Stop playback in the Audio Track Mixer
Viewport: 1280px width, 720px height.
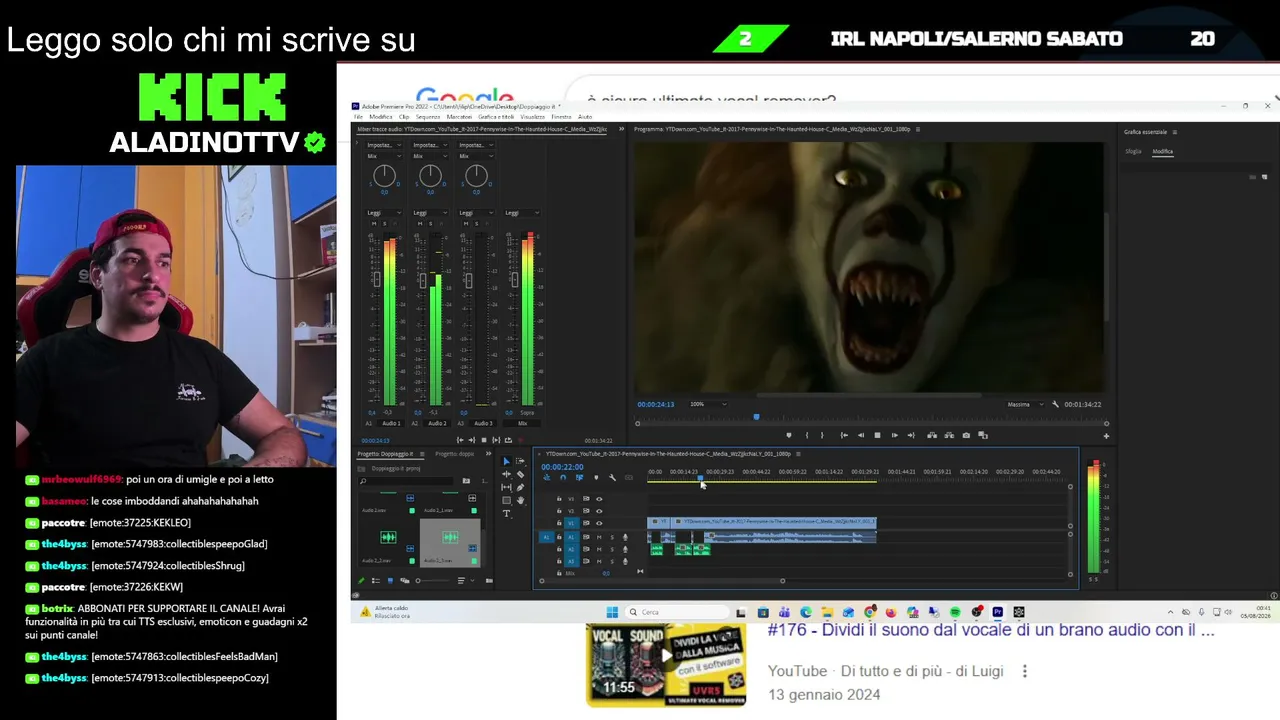click(484, 440)
